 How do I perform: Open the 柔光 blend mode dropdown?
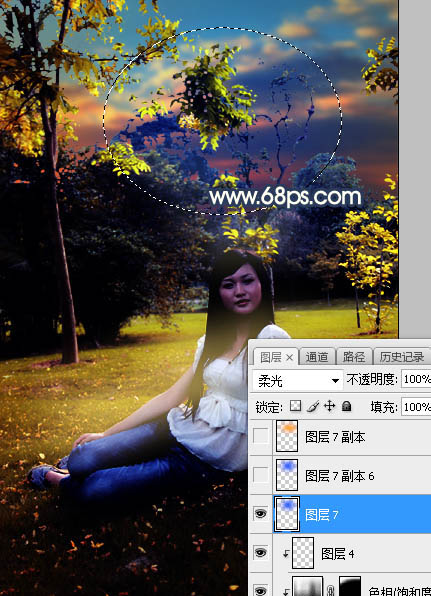298,380
